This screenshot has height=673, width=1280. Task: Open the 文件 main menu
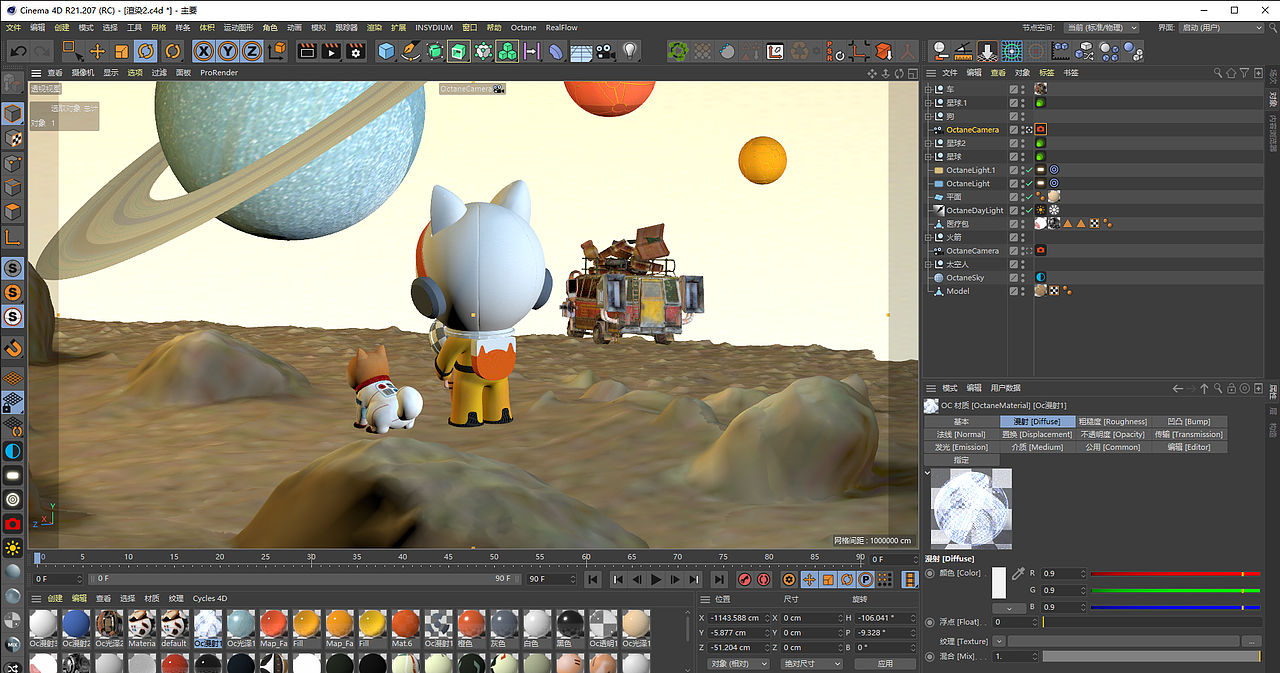click(14, 28)
